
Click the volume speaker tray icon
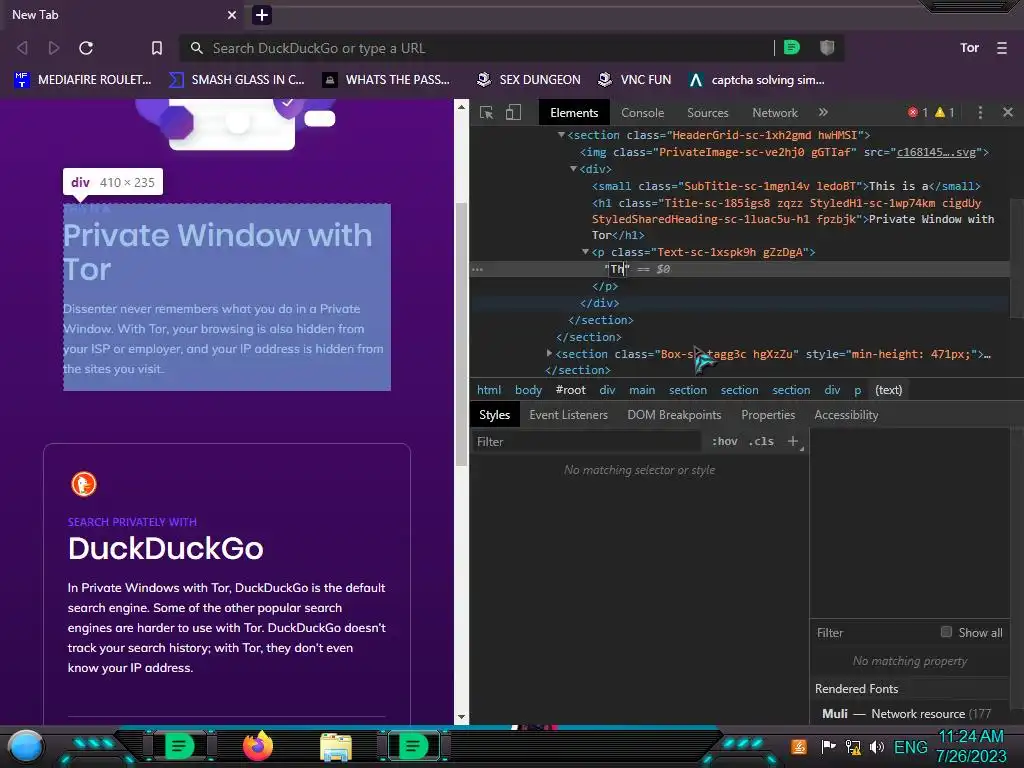pyautogui.click(x=877, y=746)
